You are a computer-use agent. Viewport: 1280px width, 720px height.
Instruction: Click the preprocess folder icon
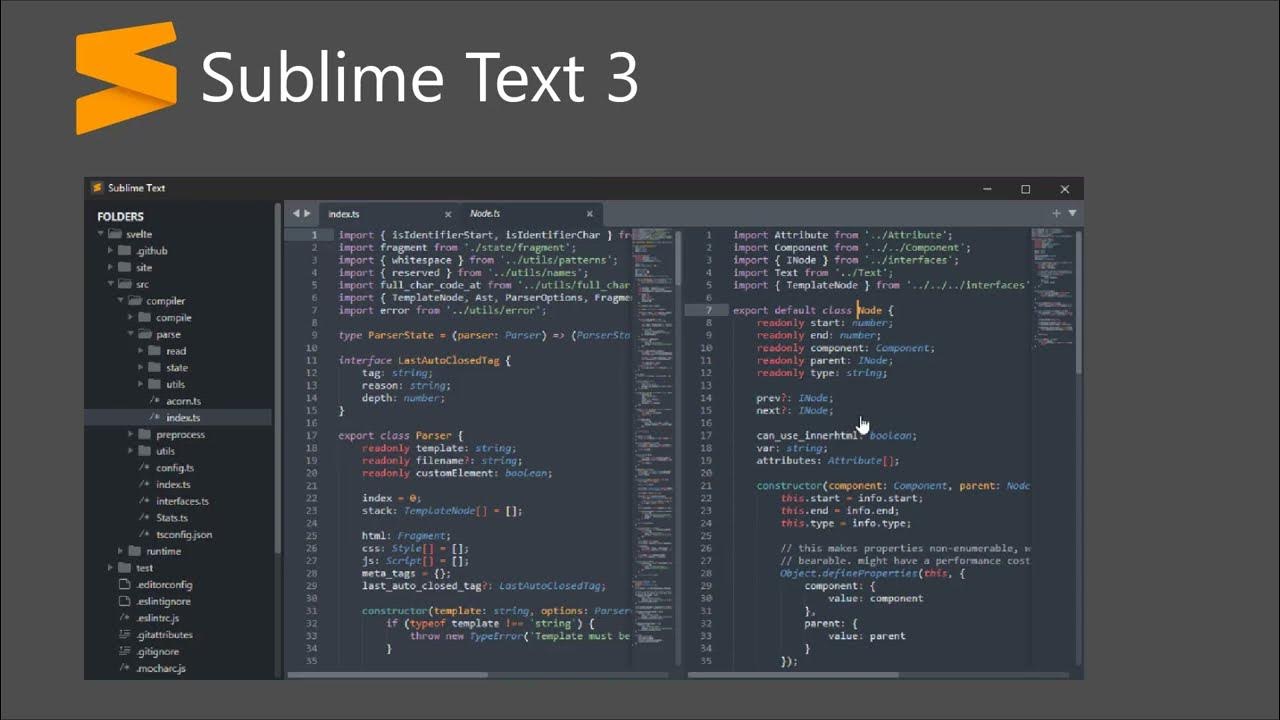click(x=145, y=434)
